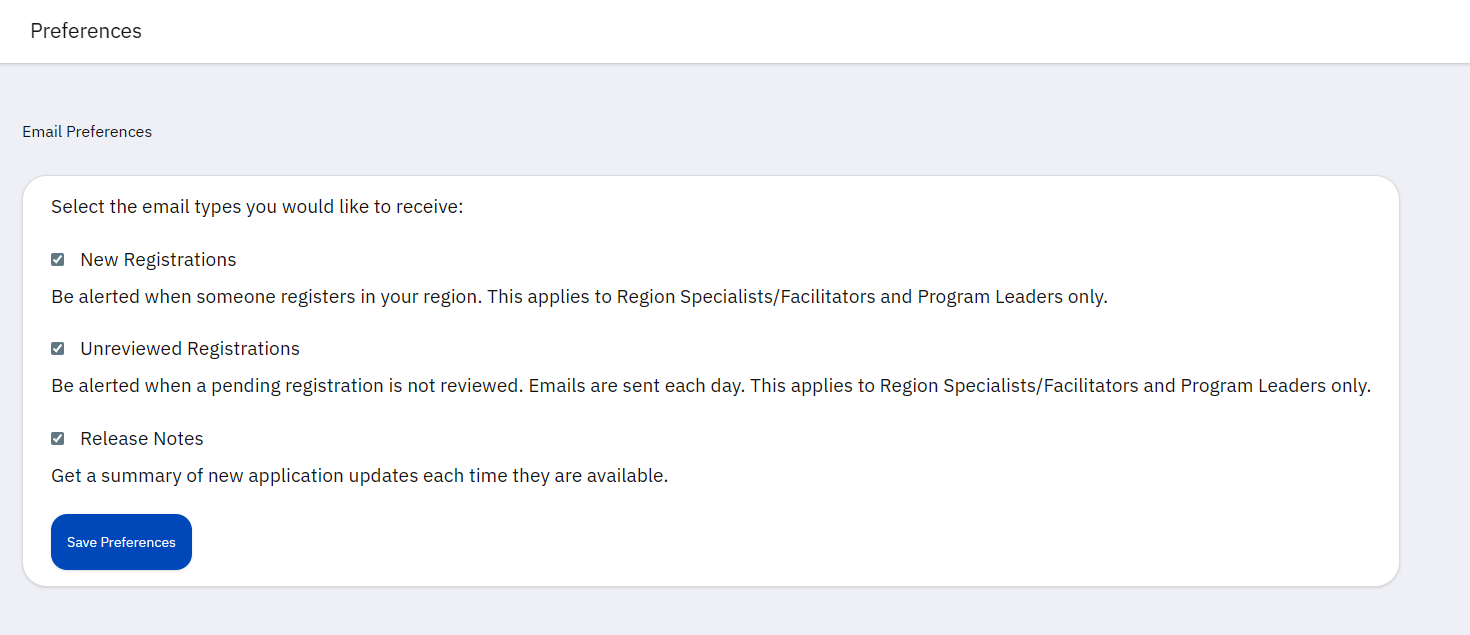Toggle the Release Notes checkbox off
1470x635 pixels.
click(x=57, y=438)
